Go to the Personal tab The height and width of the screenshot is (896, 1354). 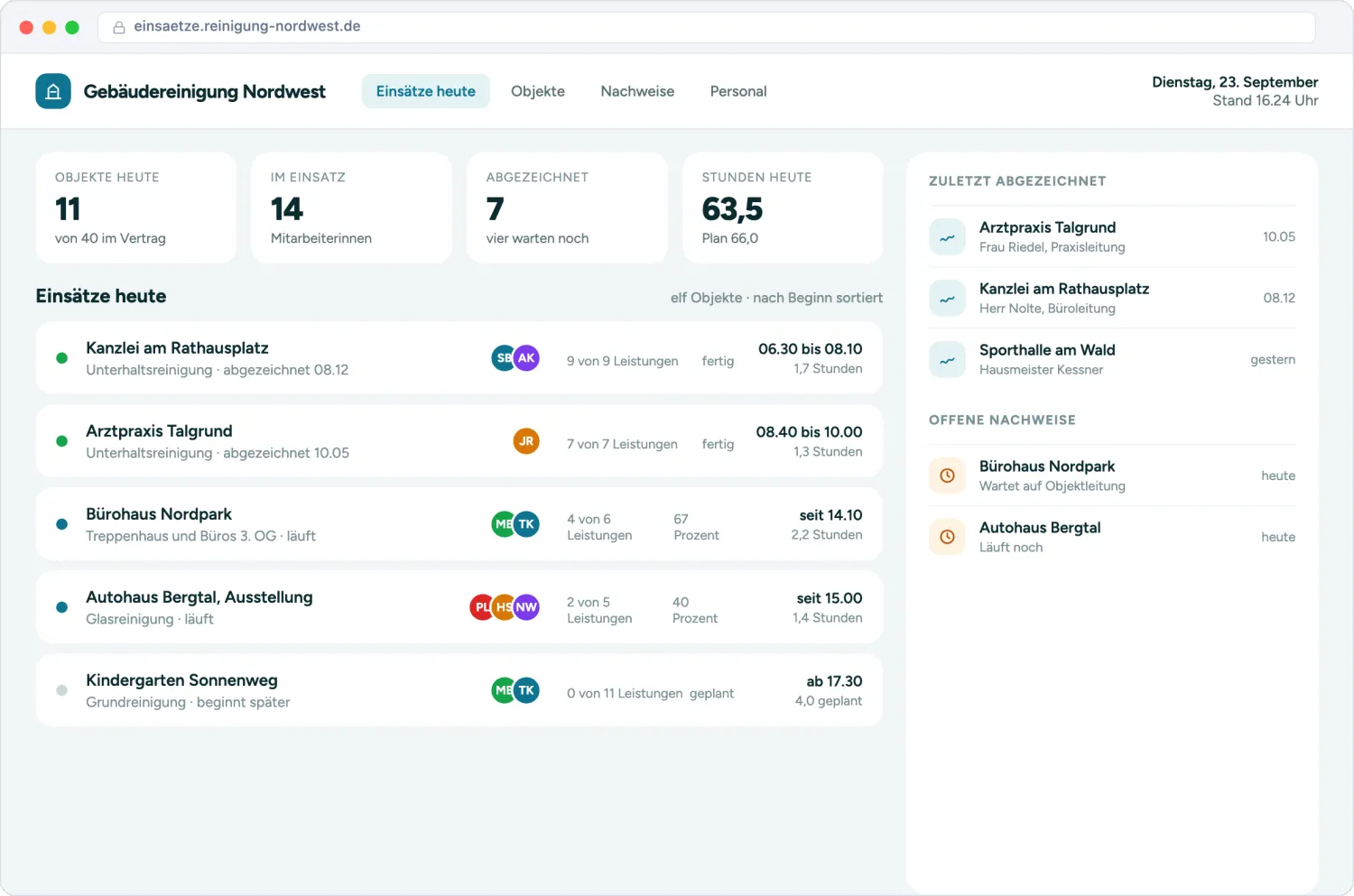738,91
